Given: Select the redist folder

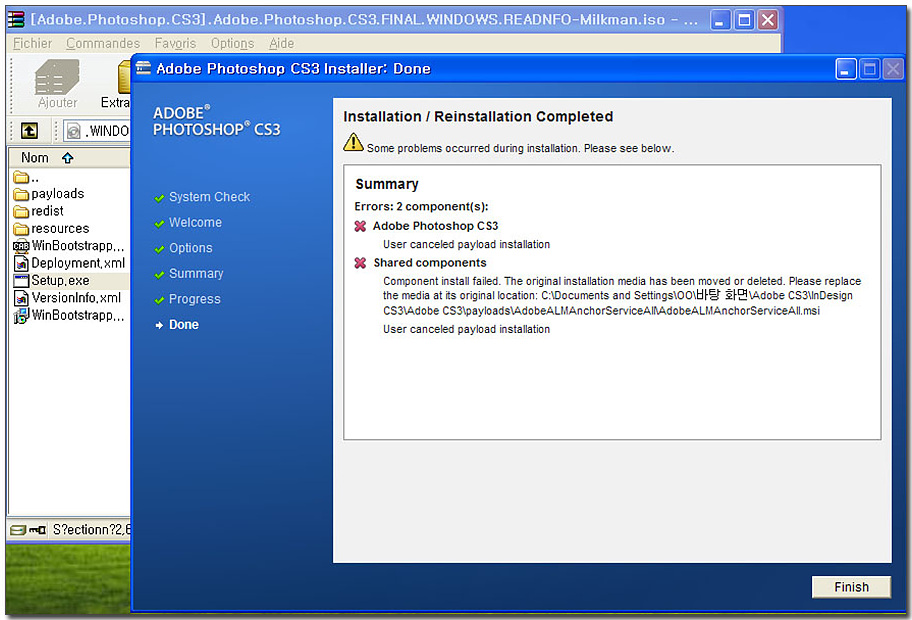Looking at the screenshot, I should coord(46,211).
